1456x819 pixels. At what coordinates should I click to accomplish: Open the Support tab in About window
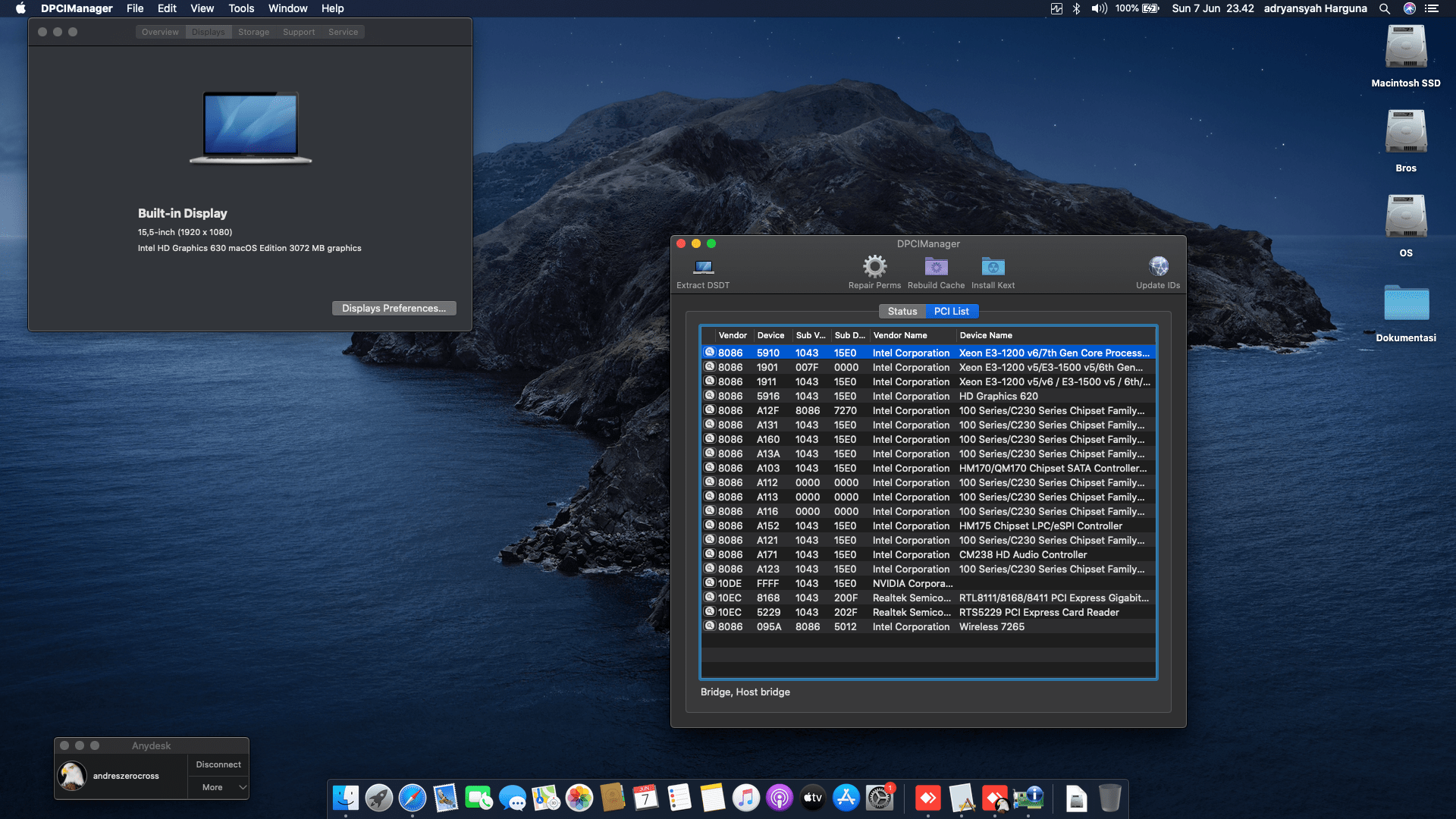coord(299,32)
